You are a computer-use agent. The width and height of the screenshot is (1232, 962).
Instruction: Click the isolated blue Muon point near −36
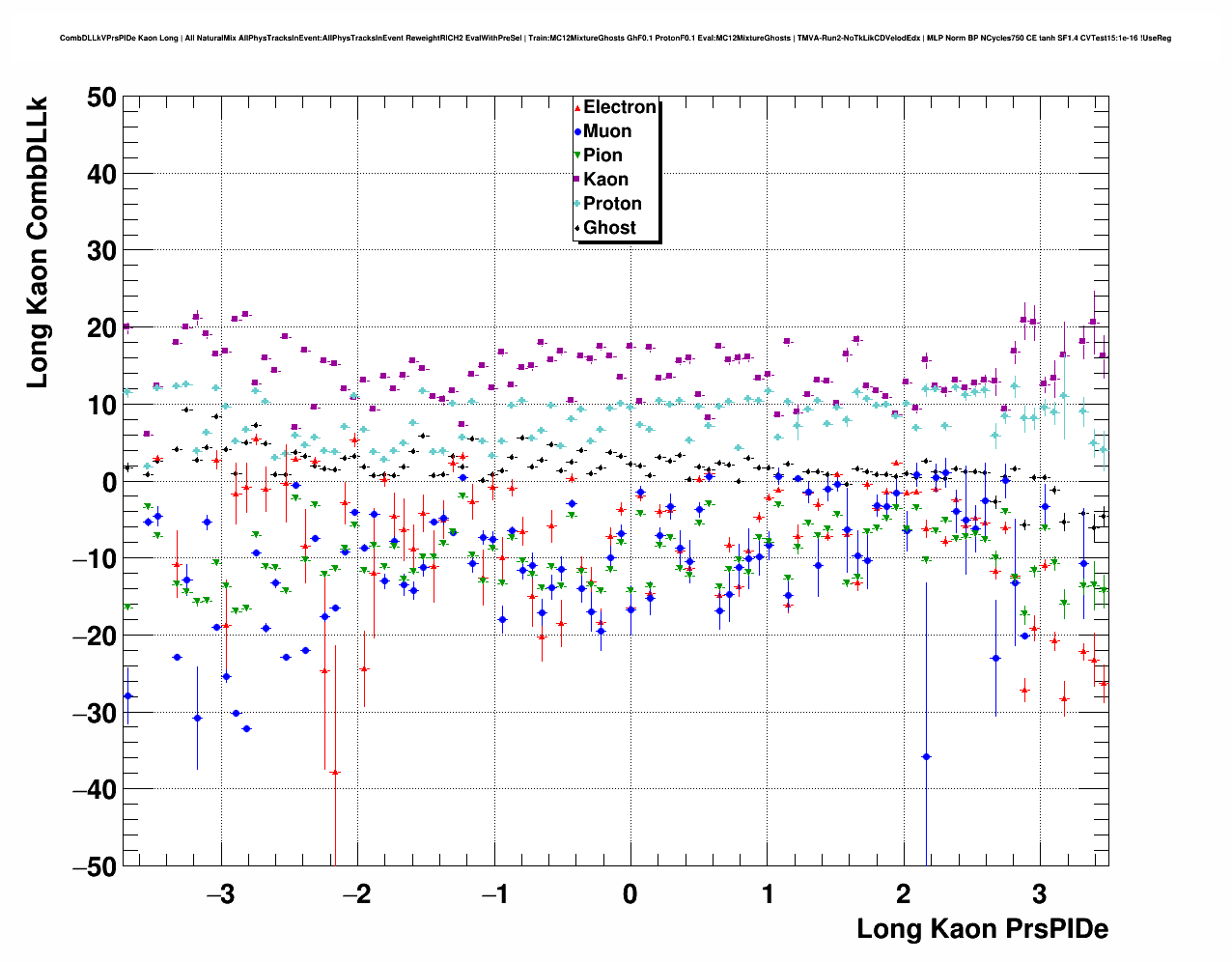[x=926, y=757]
